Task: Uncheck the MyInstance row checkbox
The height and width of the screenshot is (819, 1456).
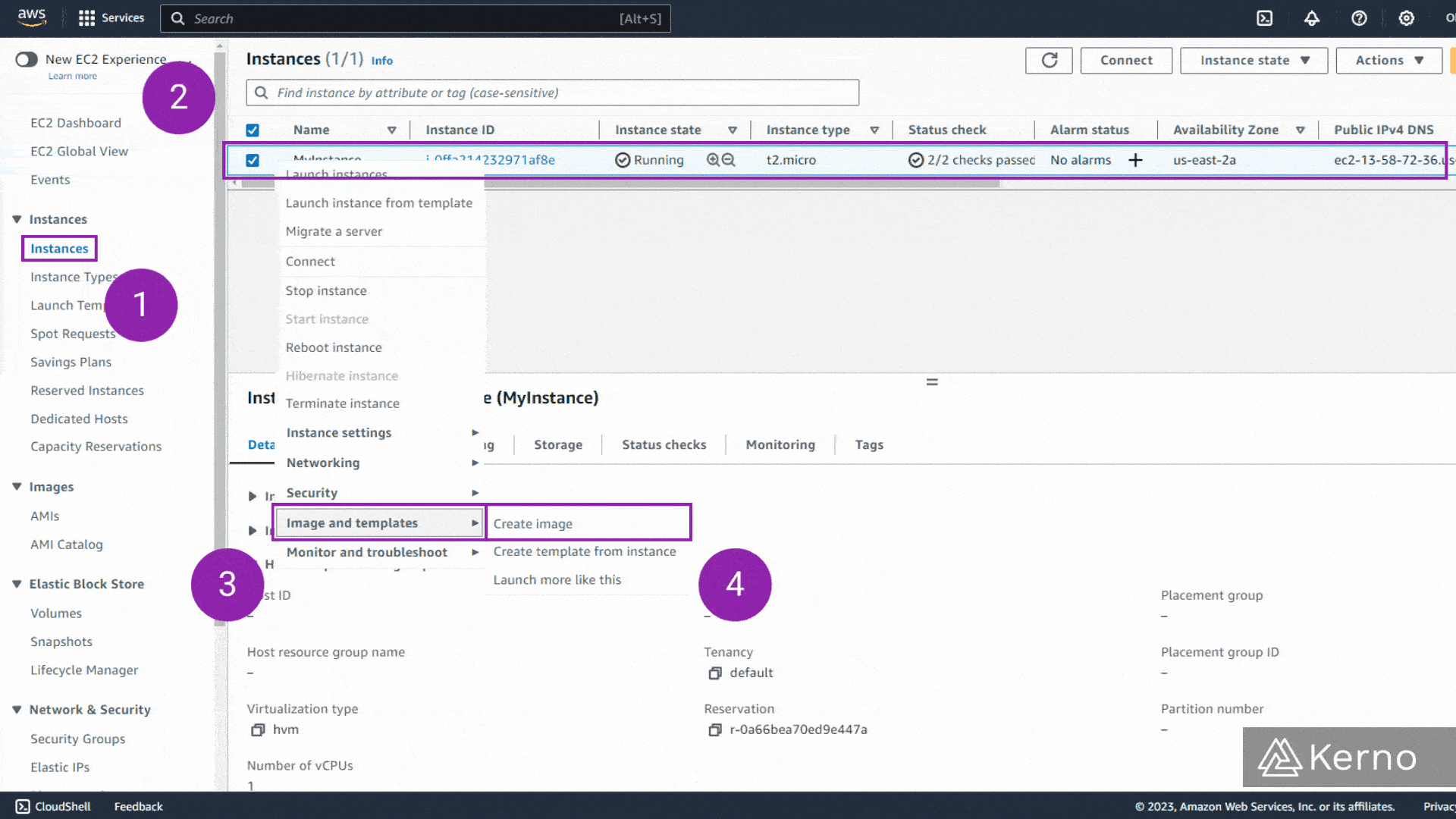Action: [x=253, y=160]
